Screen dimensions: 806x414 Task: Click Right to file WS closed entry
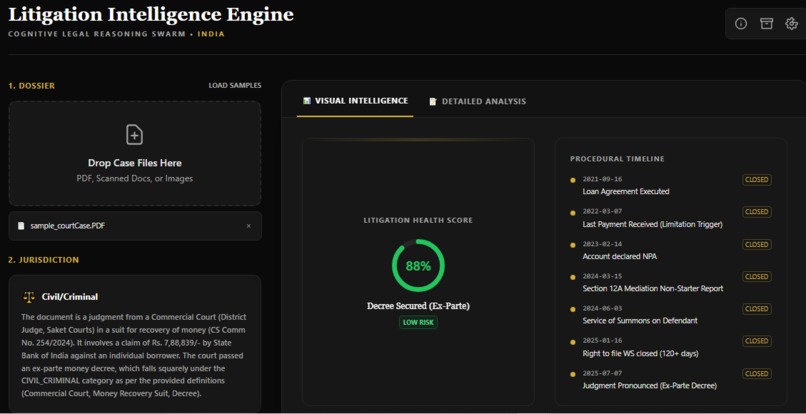click(640, 353)
